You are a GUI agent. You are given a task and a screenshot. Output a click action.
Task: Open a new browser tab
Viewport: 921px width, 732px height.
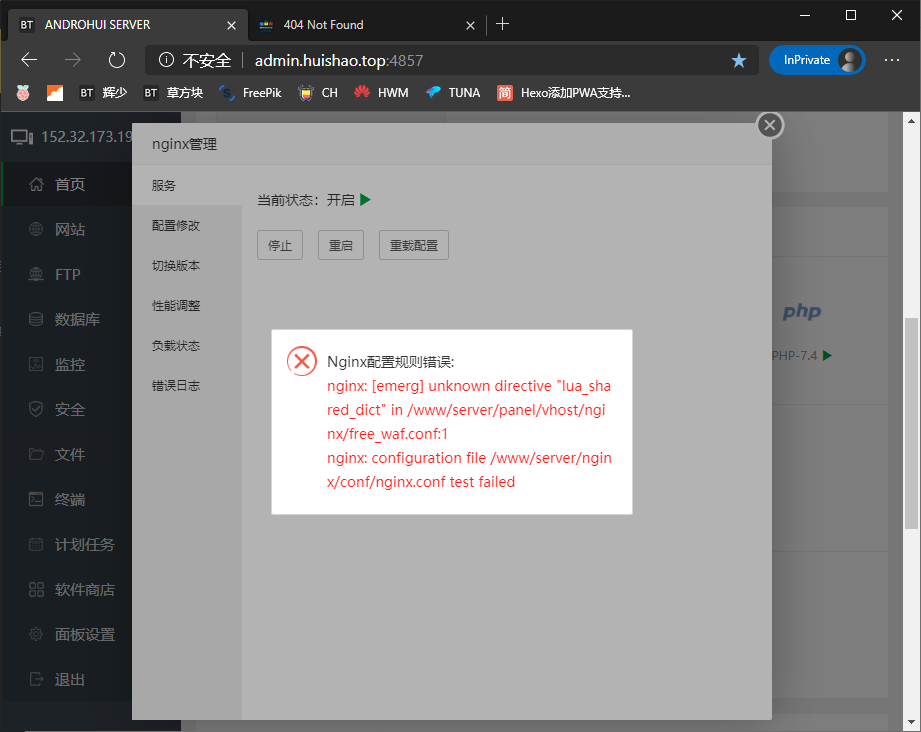click(x=503, y=24)
